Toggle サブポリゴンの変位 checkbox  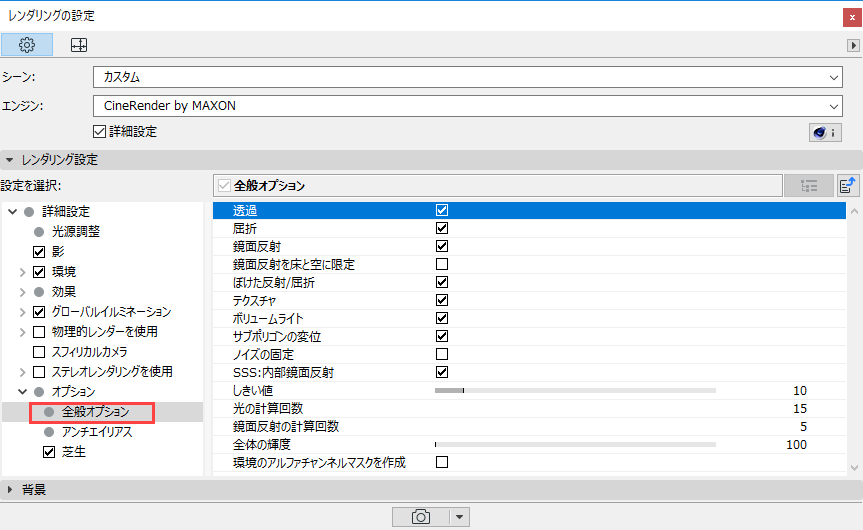[x=441, y=336]
